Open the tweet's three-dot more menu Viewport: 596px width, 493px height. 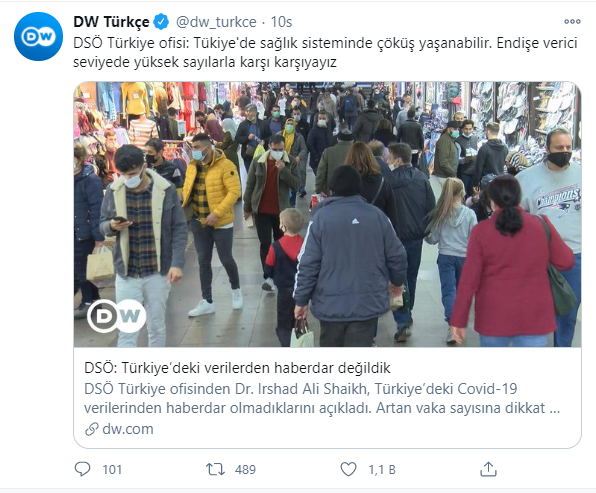pyautogui.click(x=572, y=22)
